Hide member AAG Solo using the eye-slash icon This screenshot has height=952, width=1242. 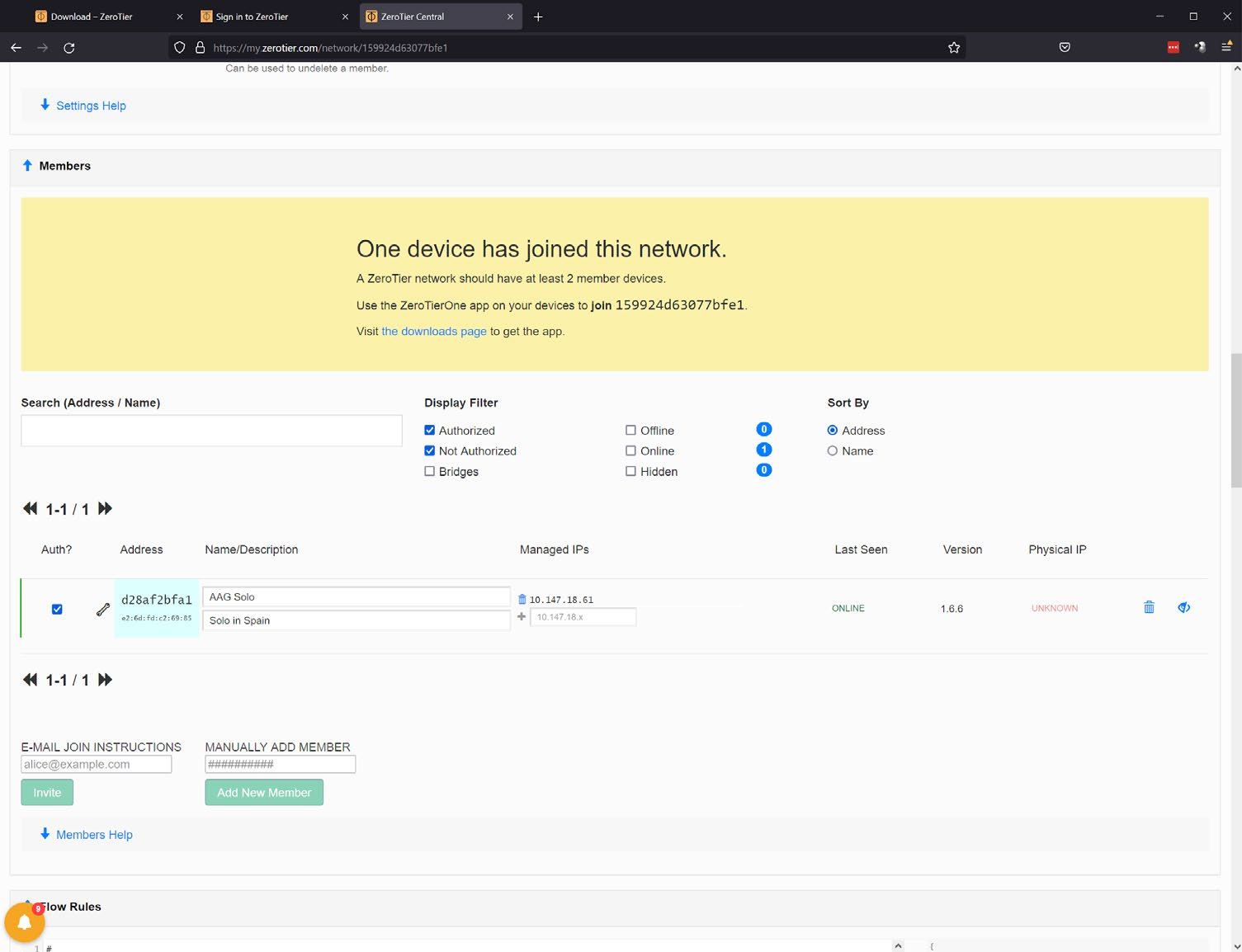pyautogui.click(x=1183, y=607)
